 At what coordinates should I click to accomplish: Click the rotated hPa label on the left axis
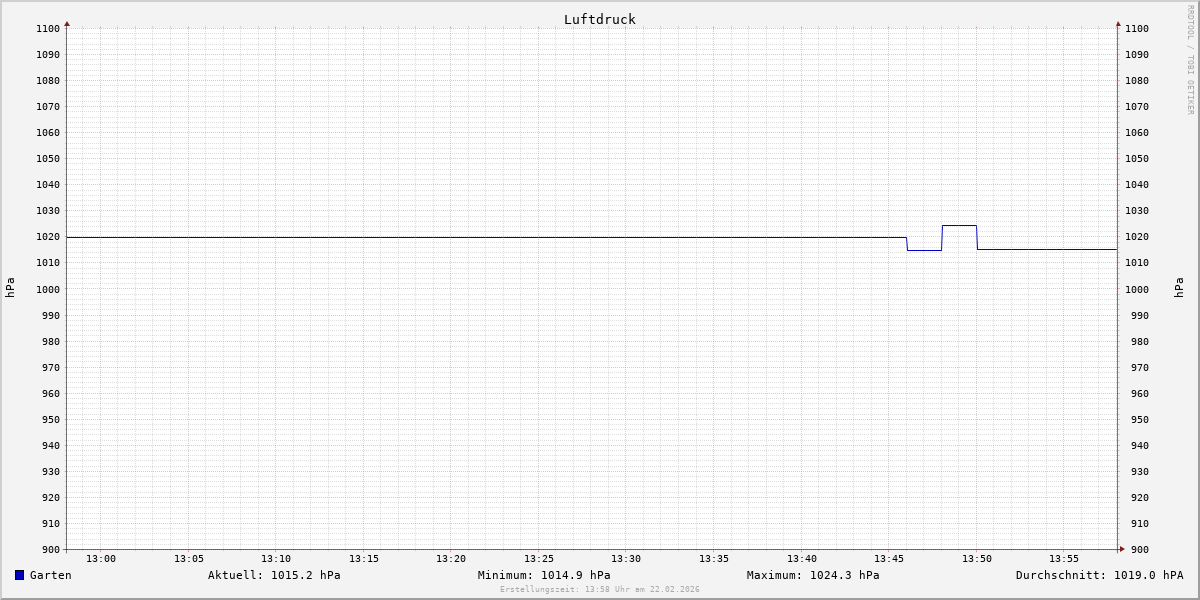coord(10,287)
